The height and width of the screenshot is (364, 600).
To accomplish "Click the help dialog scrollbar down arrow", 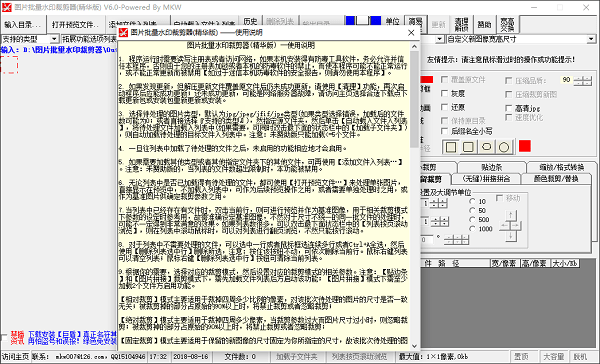I will [414, 346].
